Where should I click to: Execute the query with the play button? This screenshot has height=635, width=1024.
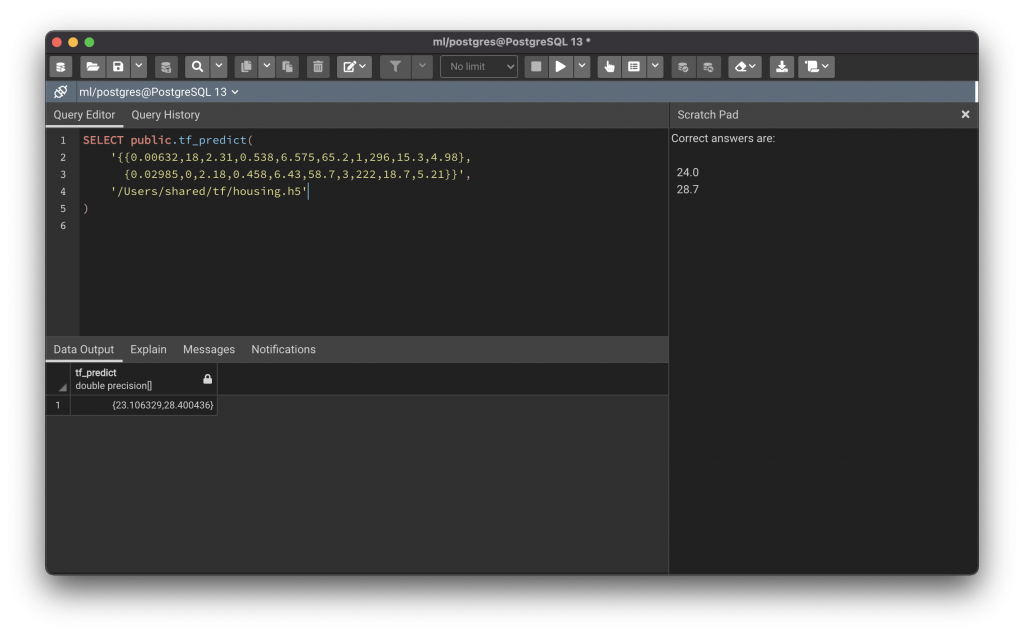click(x=561, y=67)
